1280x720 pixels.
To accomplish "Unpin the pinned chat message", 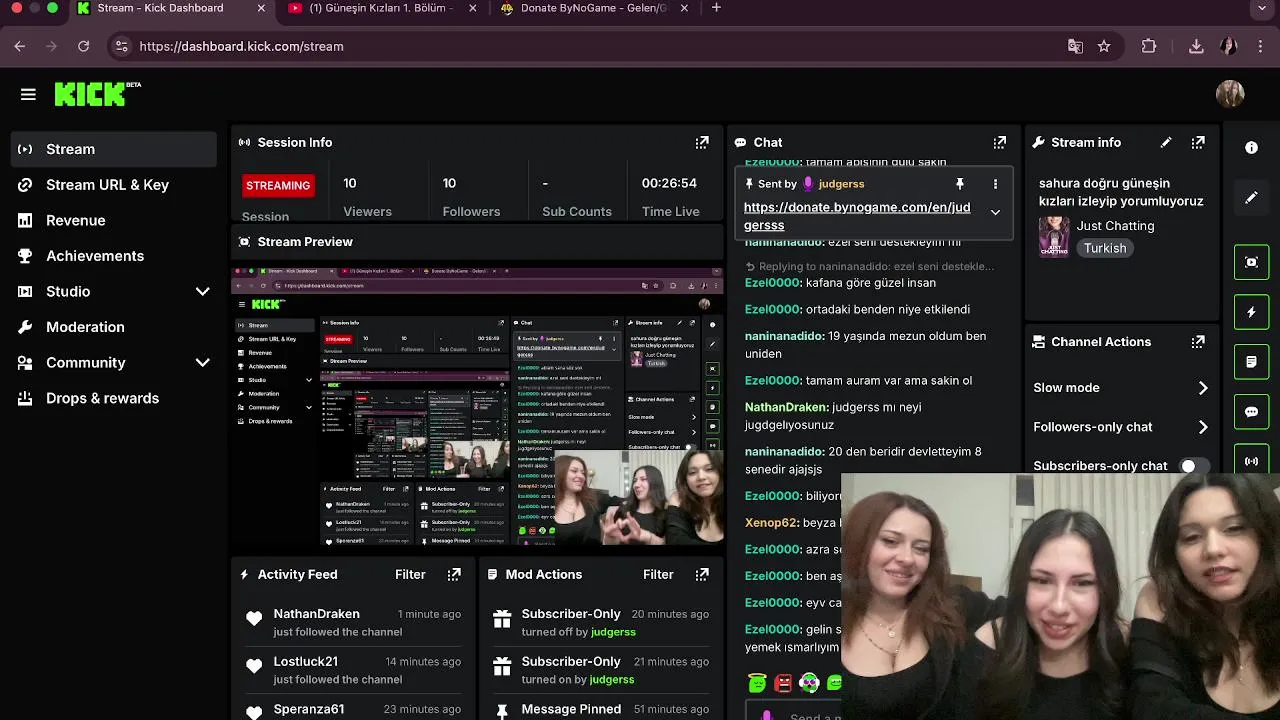I will (x=960, y=184).
